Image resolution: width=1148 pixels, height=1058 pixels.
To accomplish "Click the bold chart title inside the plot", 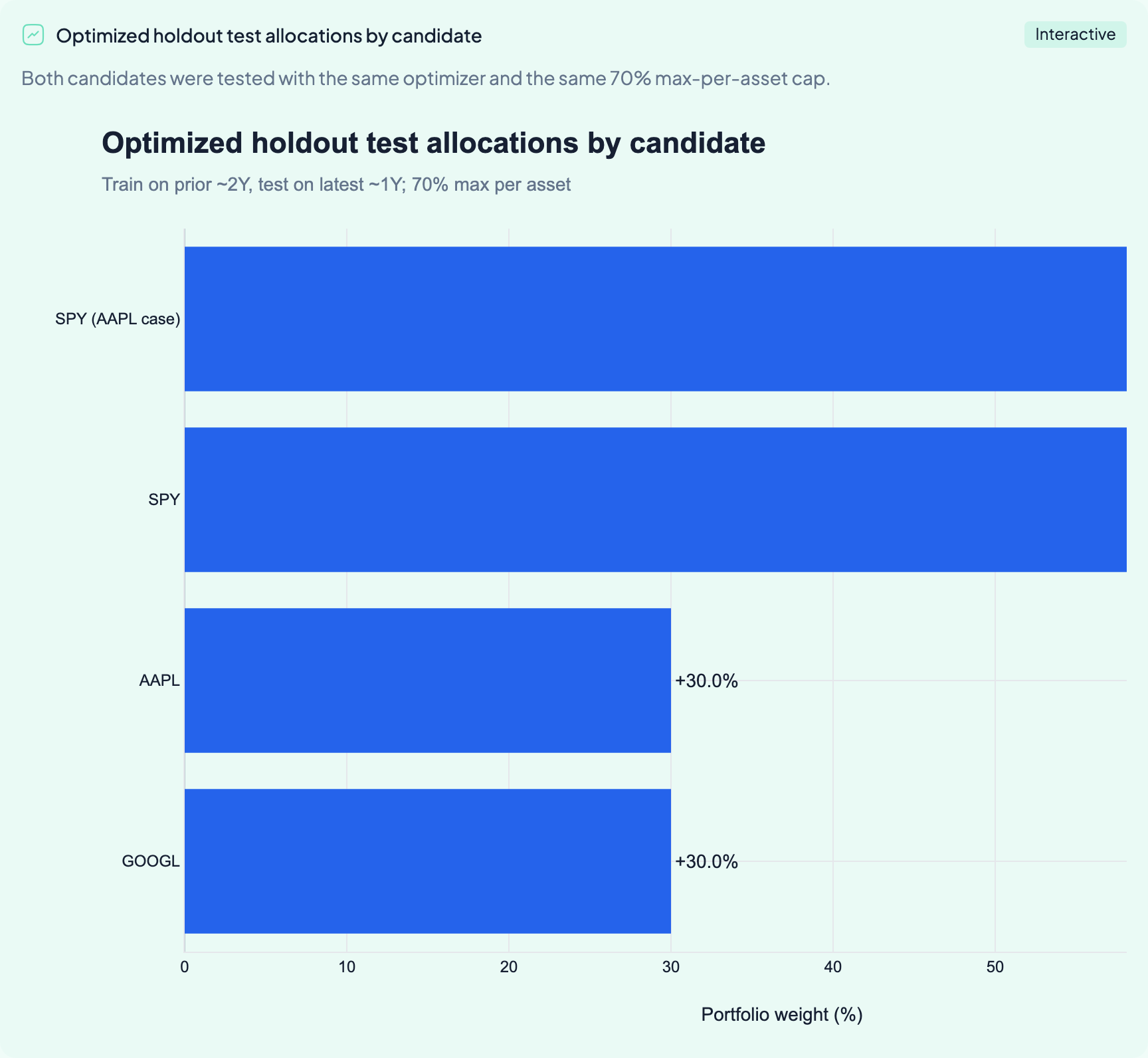I will tap(433, 143).
